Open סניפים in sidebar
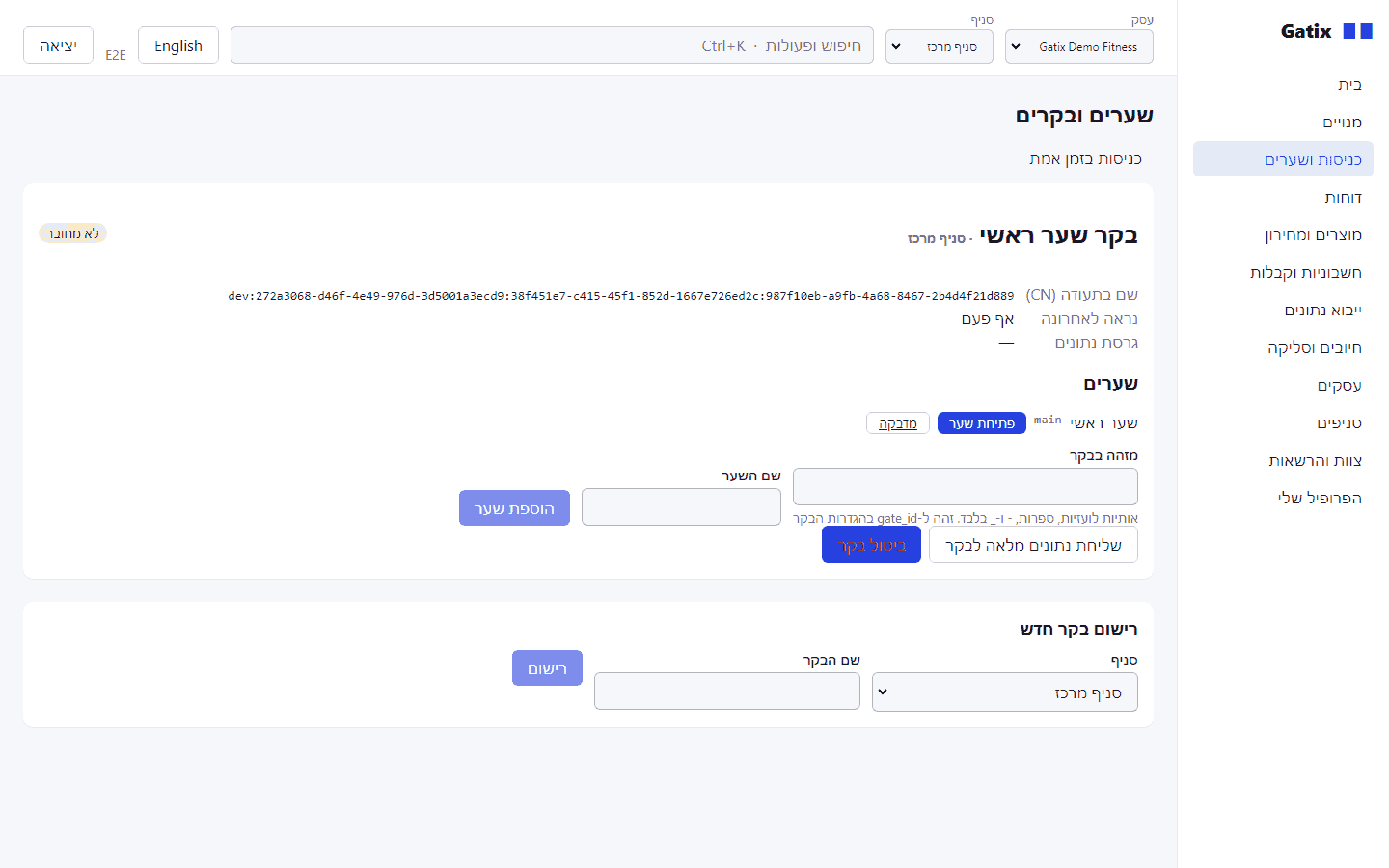The image size is (1389, 868). (1283, 423)
